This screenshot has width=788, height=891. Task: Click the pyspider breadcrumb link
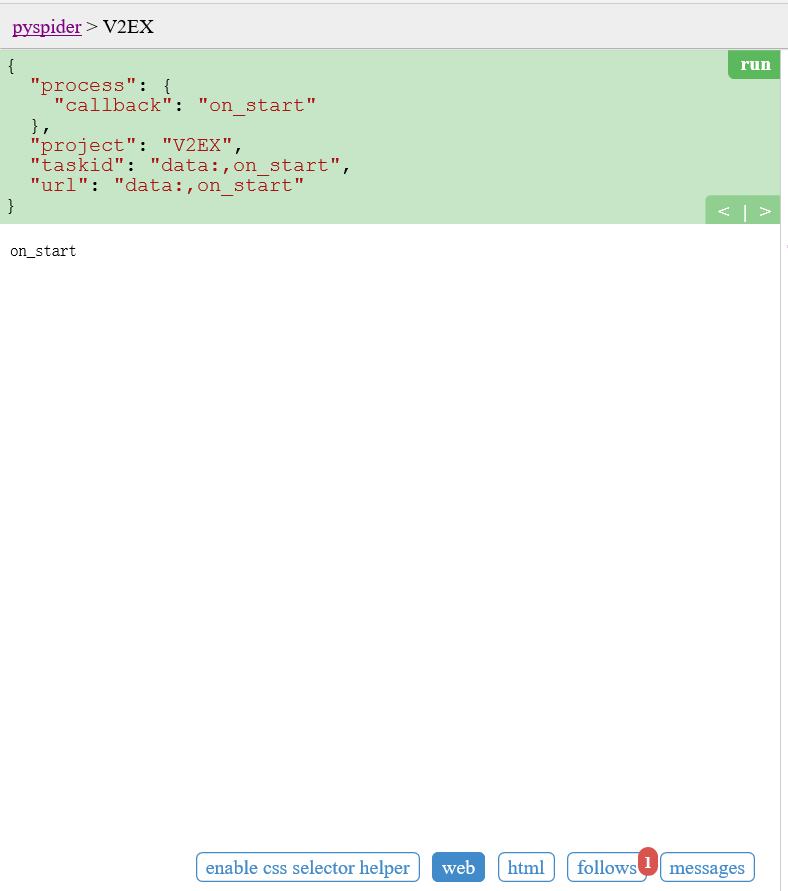46,27
